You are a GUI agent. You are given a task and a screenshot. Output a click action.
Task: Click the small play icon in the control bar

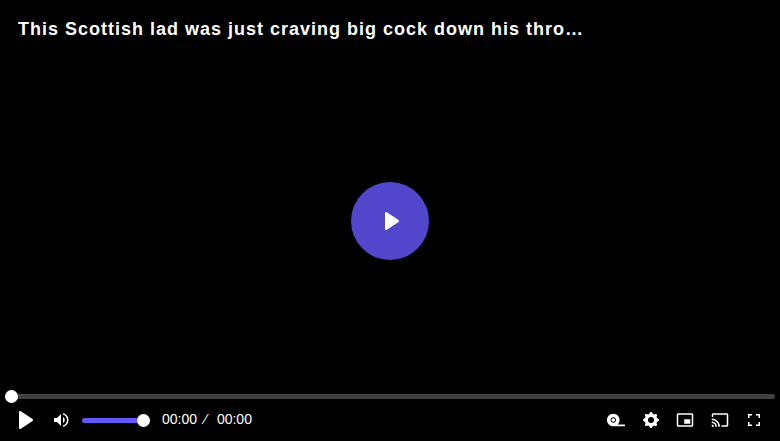coord(25,420)
